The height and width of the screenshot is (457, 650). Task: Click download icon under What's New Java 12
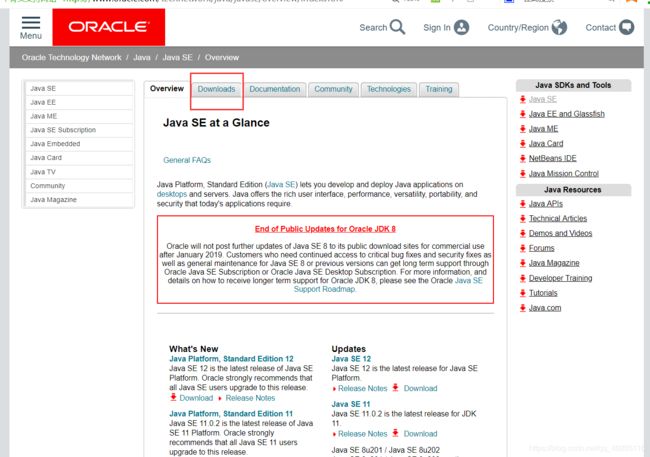(x=173, y=397)
